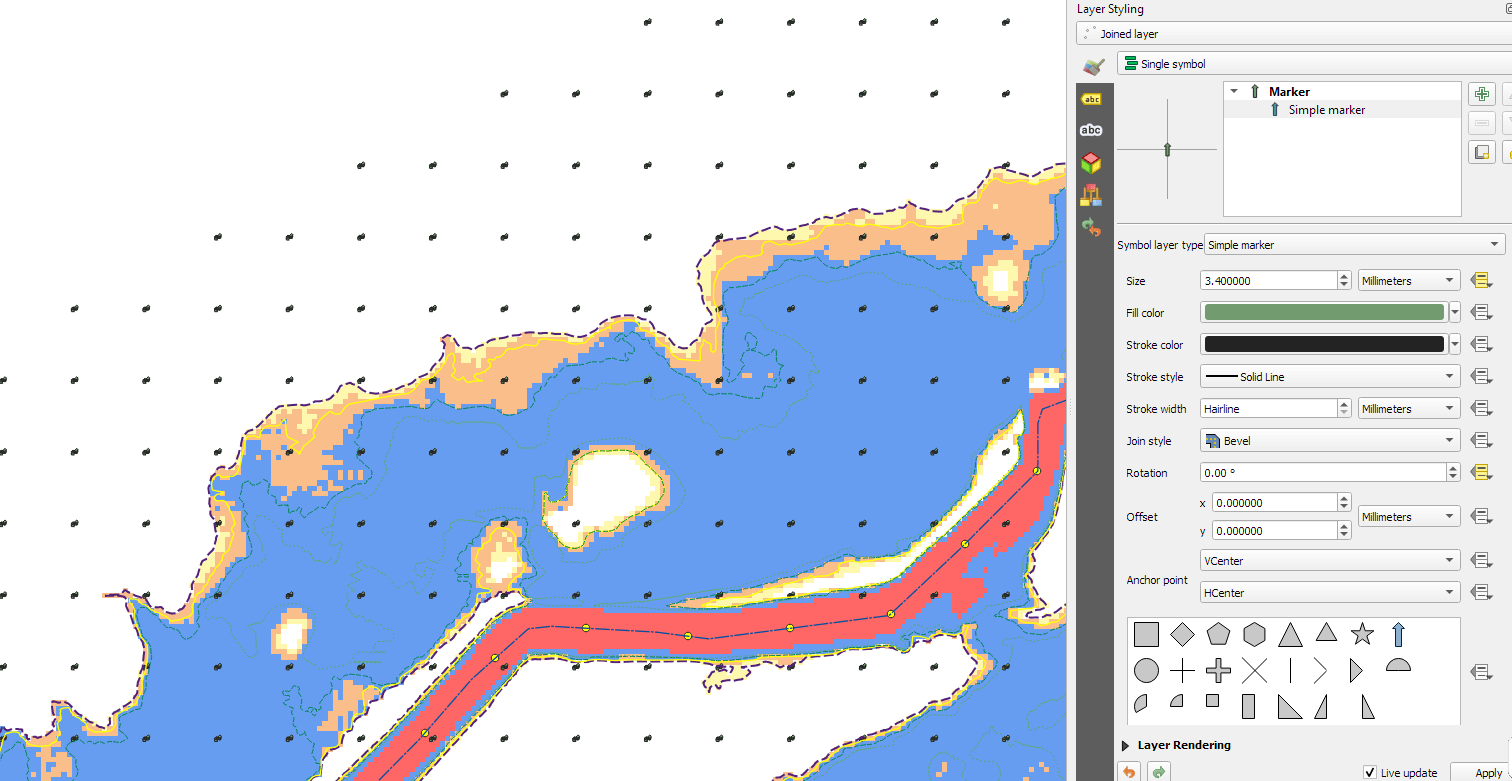Expand the Layer Rendering section

tap(1180, 745)
